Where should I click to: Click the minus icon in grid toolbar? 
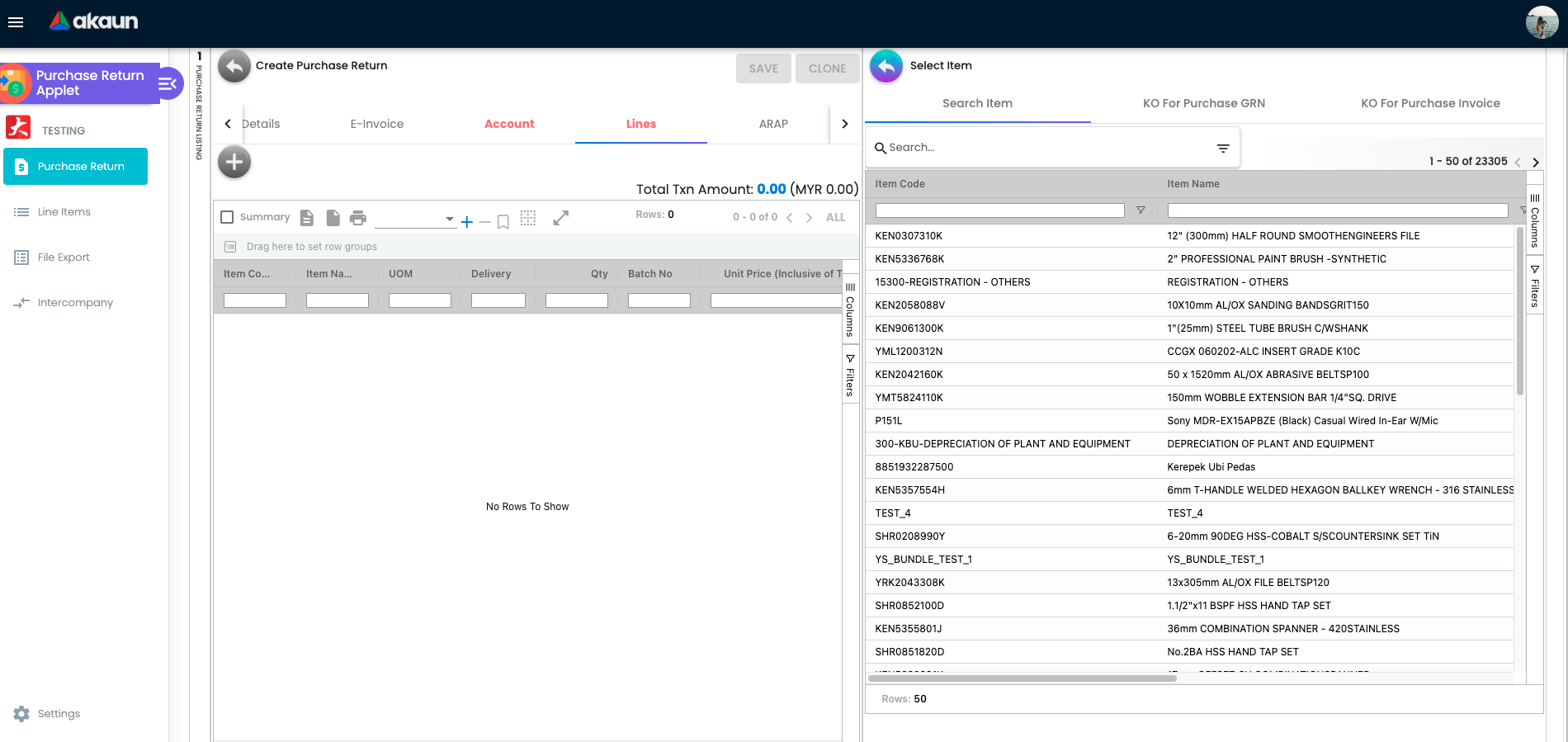coord(485,221)
